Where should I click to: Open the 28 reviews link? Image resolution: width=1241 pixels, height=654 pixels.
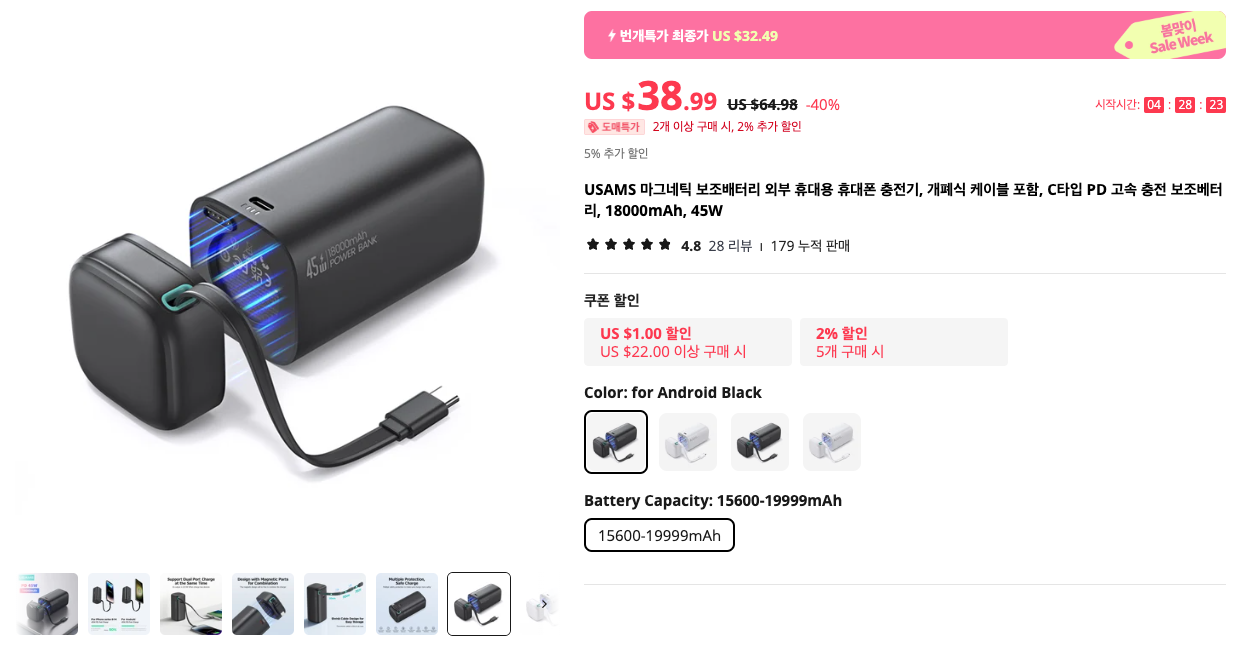click(730, 245)
